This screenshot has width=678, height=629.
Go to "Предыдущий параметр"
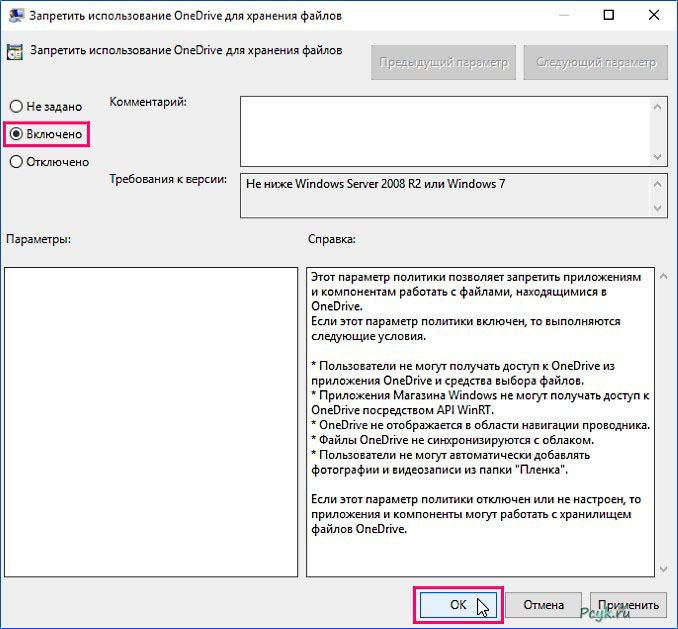444,62
